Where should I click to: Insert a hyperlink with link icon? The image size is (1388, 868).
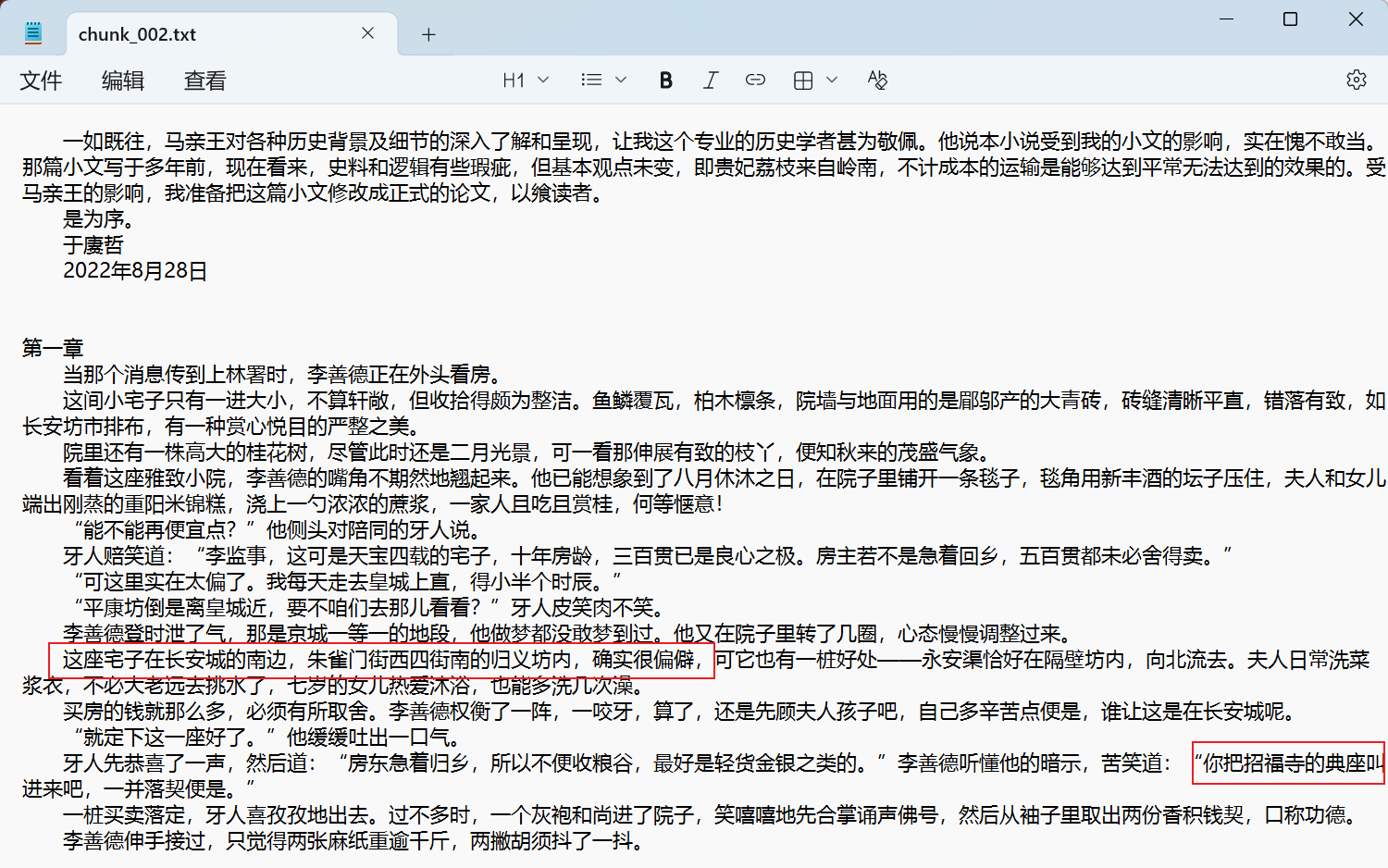[755, 81]
